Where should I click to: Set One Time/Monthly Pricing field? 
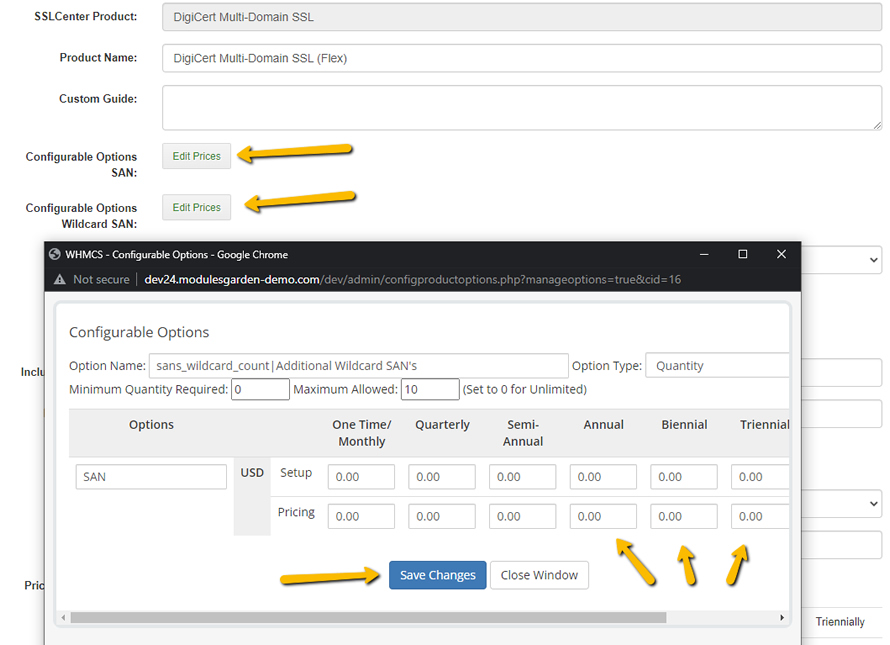[x=361, y=516]
